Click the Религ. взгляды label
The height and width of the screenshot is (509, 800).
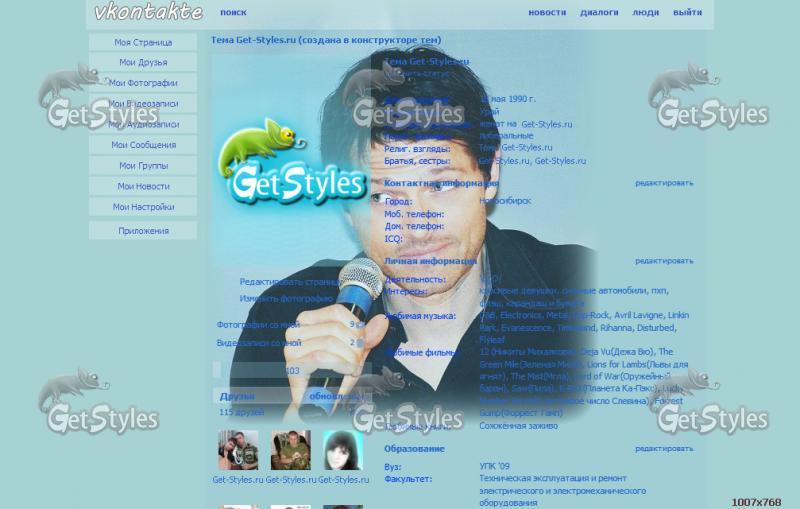417,149
